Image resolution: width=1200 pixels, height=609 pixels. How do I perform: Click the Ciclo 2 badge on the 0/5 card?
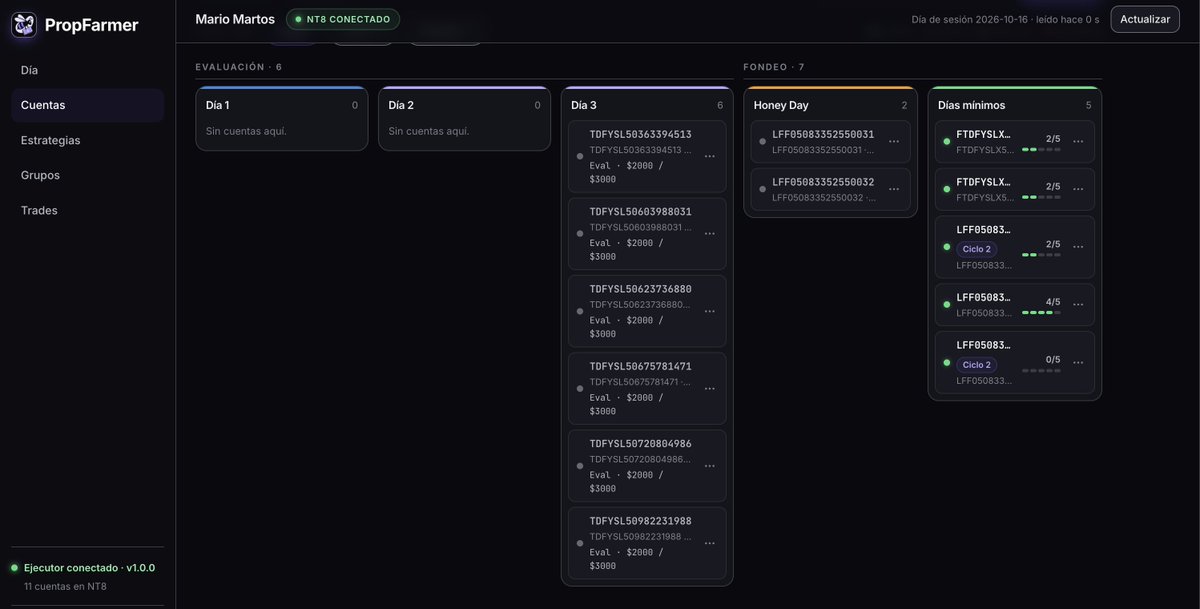coord(977,365)
